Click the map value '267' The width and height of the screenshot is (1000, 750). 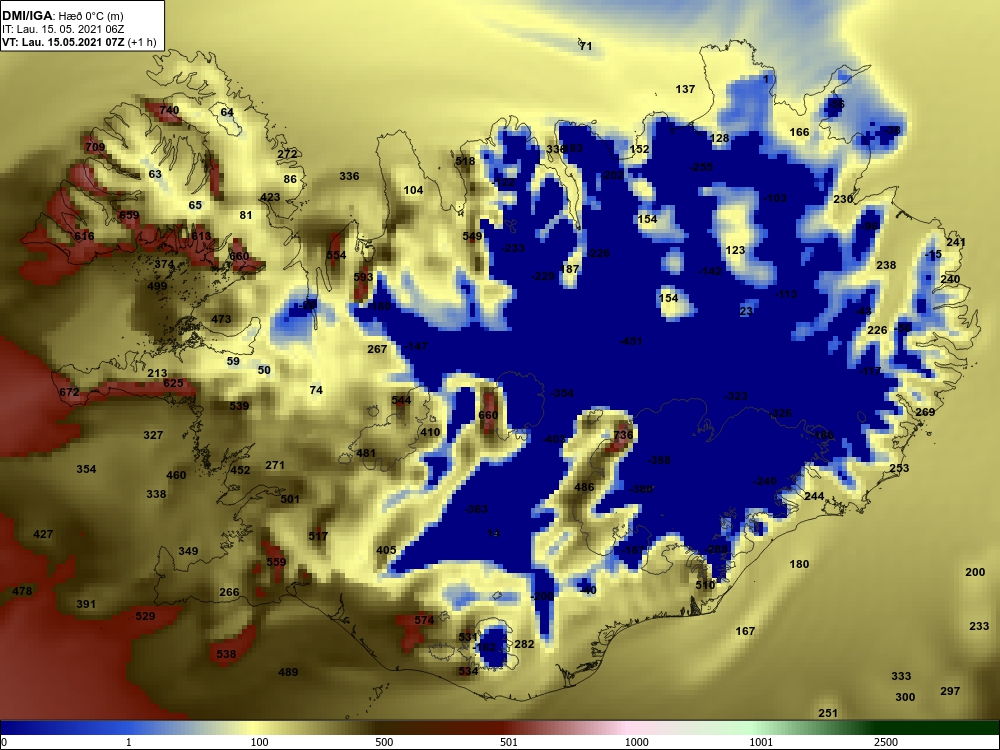pos(377,349)
